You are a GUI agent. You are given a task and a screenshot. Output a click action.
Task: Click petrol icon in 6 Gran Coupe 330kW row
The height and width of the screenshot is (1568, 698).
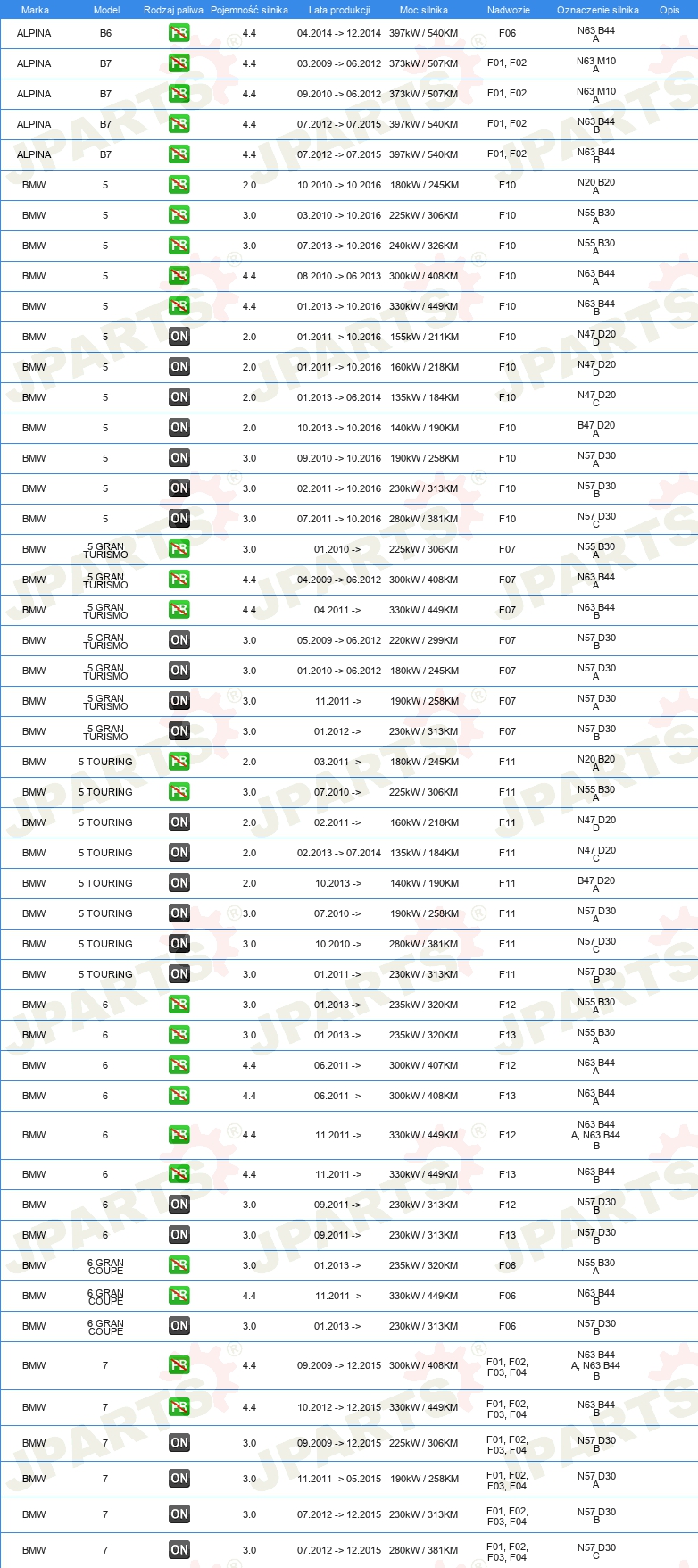[179, 1296]
